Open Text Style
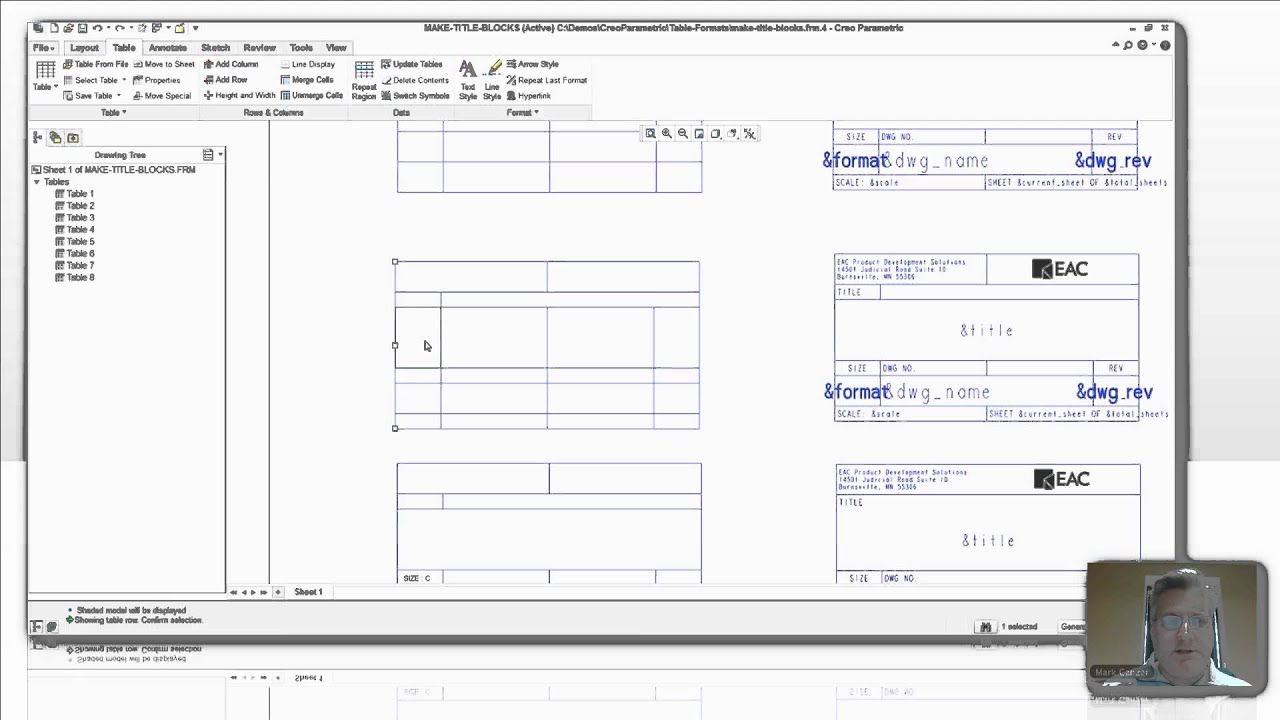1280x720 pixels. click(468, 79)
